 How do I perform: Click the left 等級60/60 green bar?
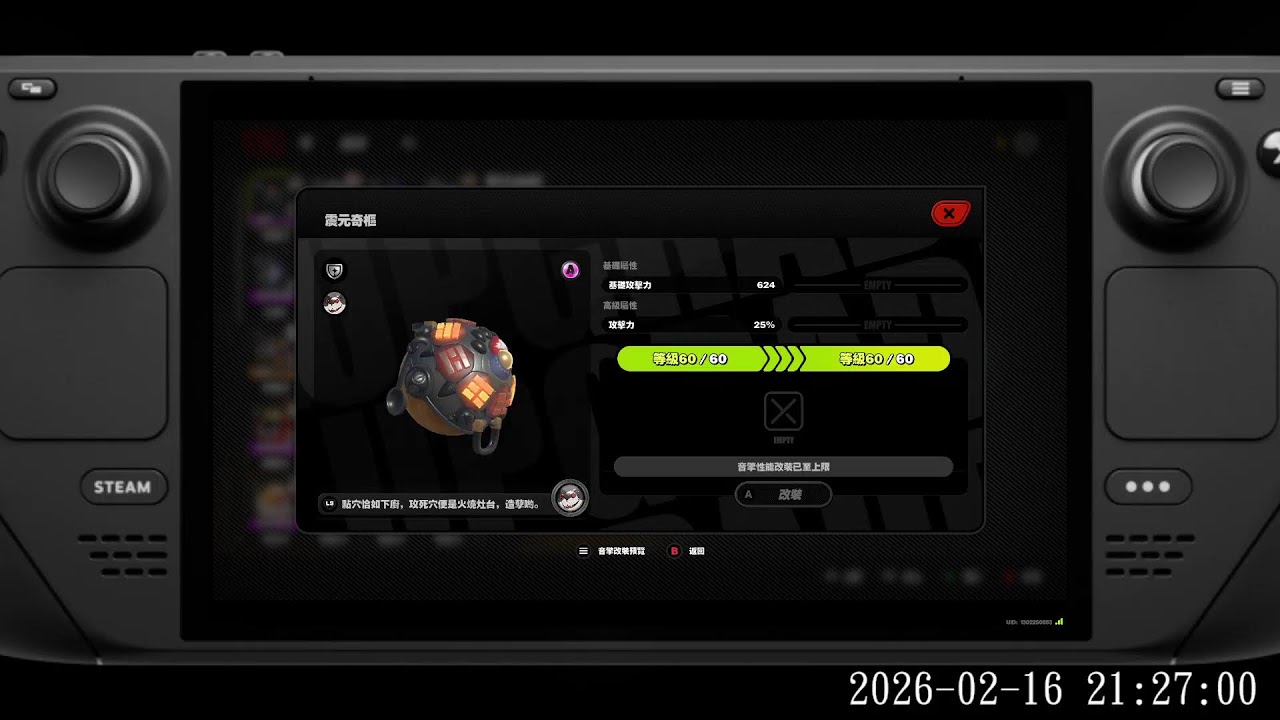click(x=690, y=359)
